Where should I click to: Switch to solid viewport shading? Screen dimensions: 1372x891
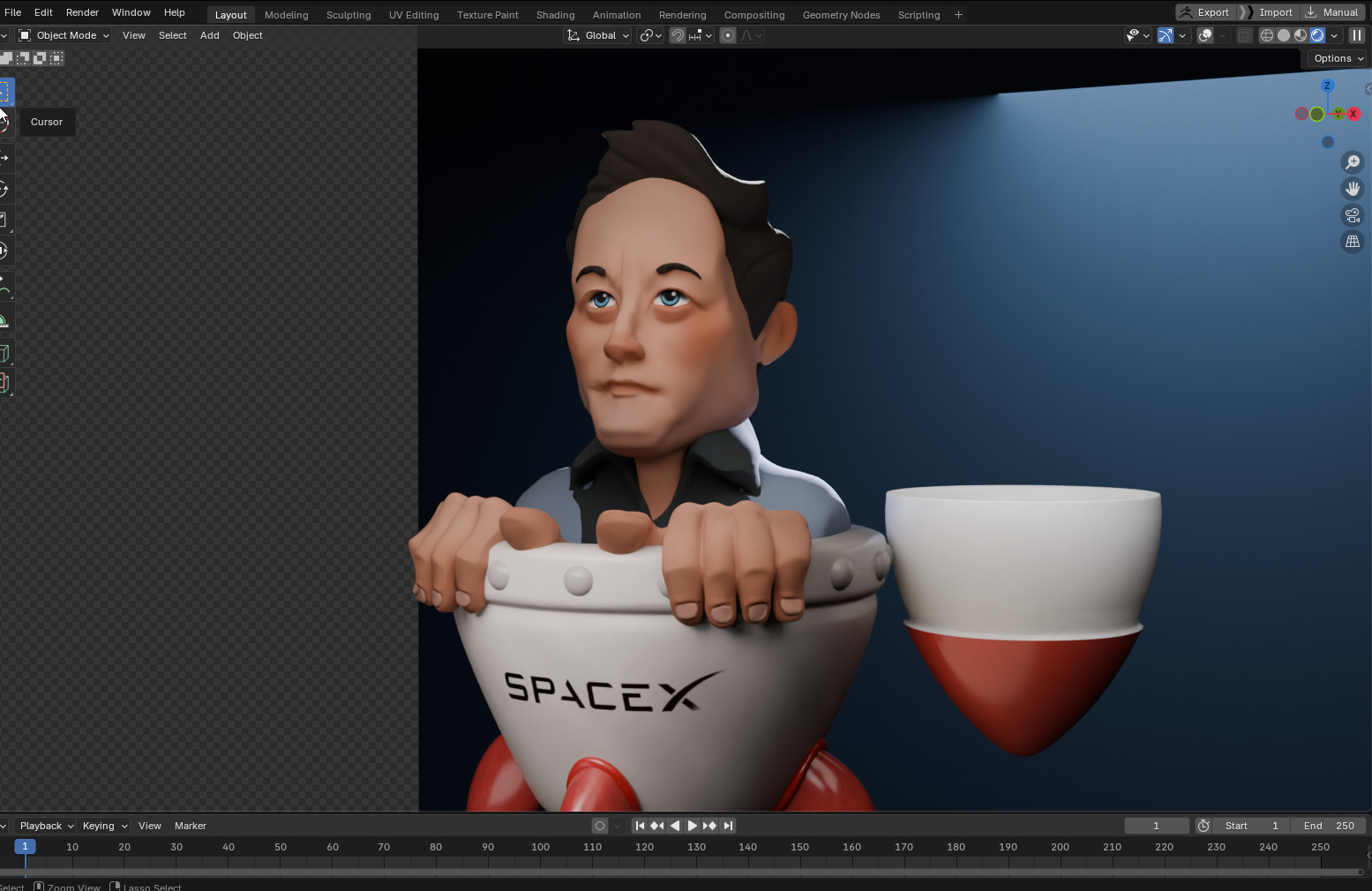point(1284,35)
